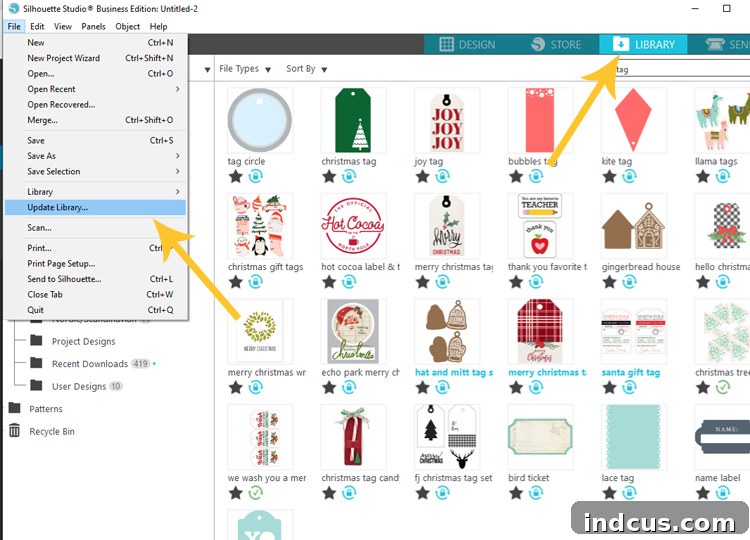
Task: Select the hot cocoa label thumbnail
Action: (x=353, y=226)
